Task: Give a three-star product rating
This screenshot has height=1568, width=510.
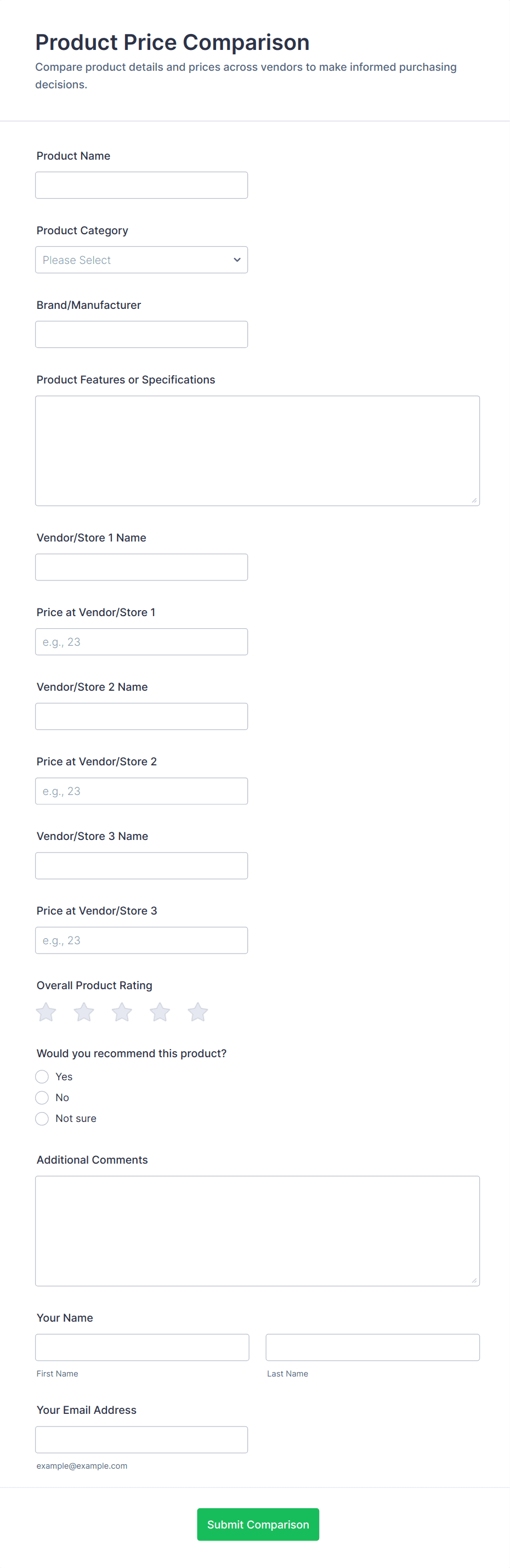Action: pyautogui.click(x=122, y=1012)
